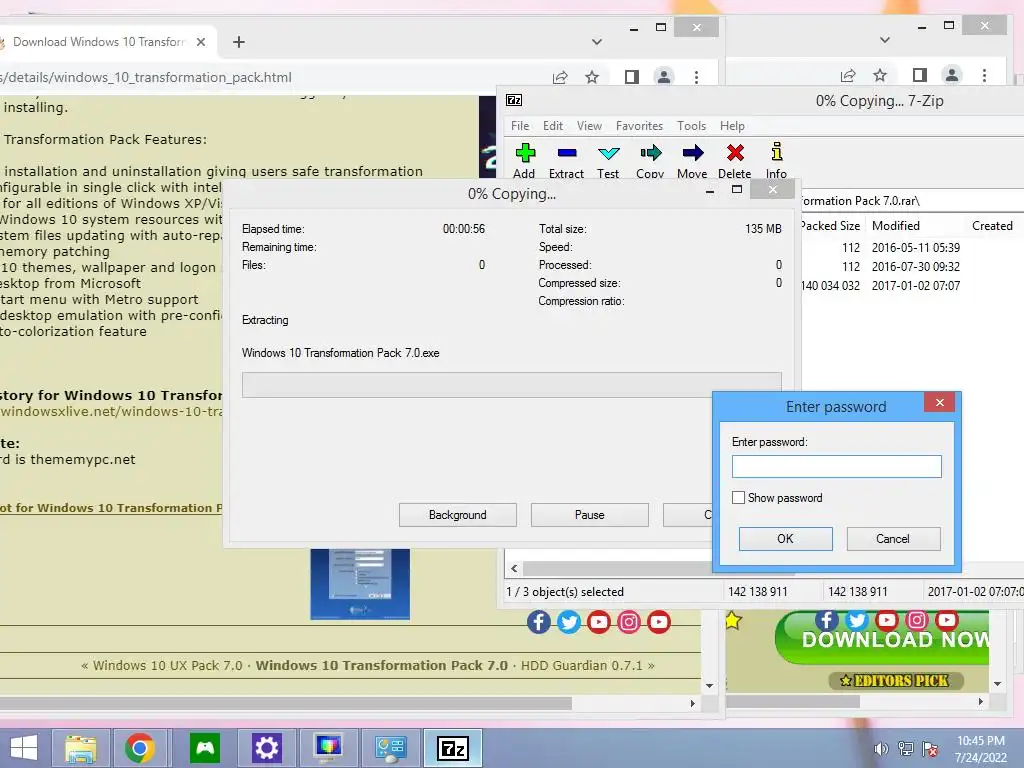
Task: Run the Test tool in 7-Zip
Action: [x=608, y=160]
